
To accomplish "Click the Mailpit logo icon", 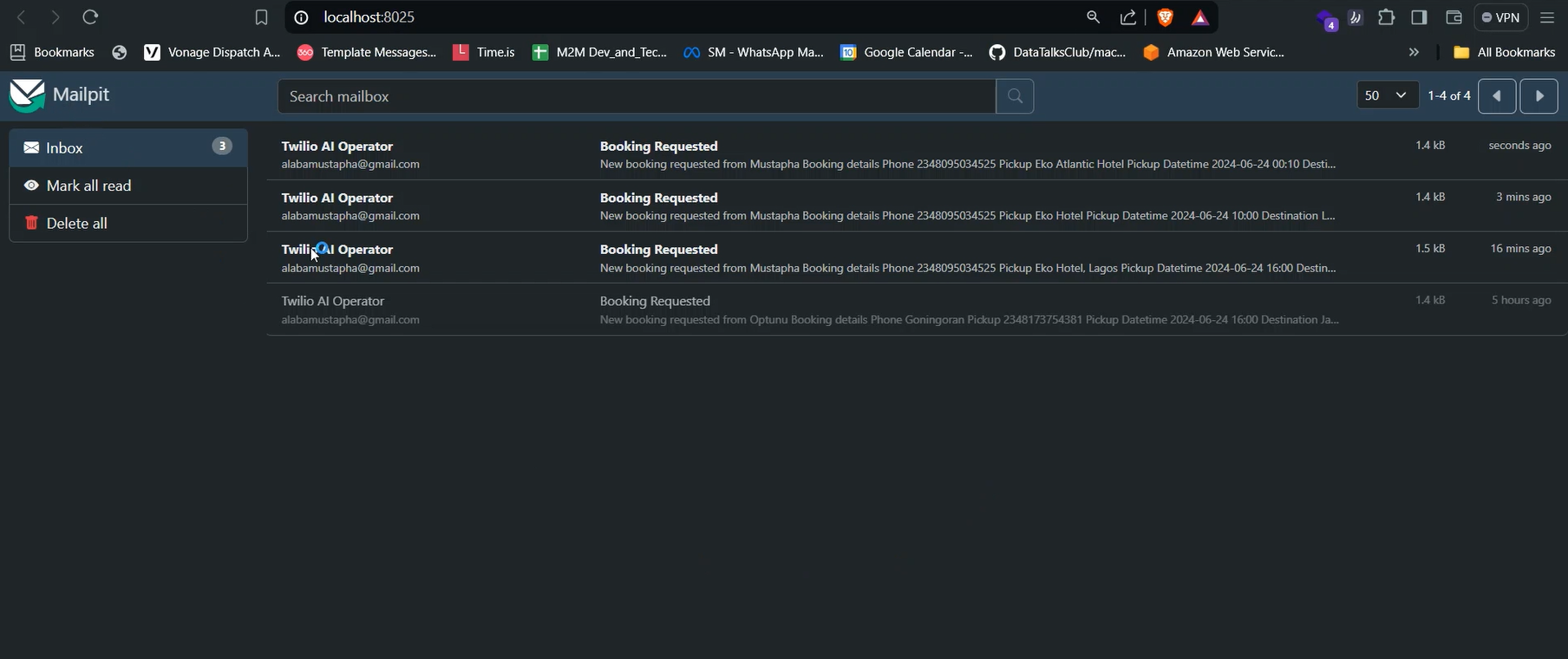I will 27,95.
